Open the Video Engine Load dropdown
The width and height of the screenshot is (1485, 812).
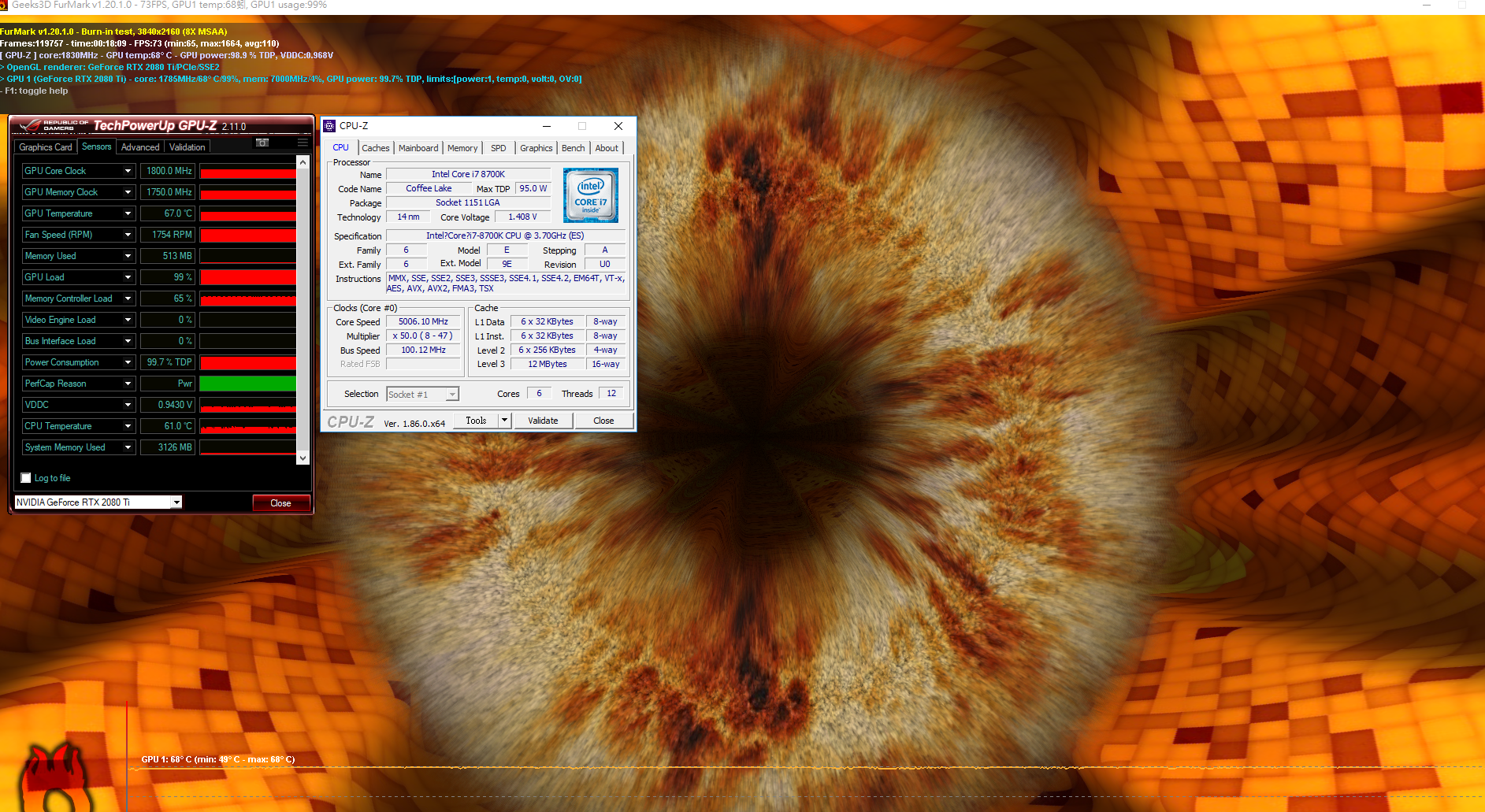pos(128,320)
